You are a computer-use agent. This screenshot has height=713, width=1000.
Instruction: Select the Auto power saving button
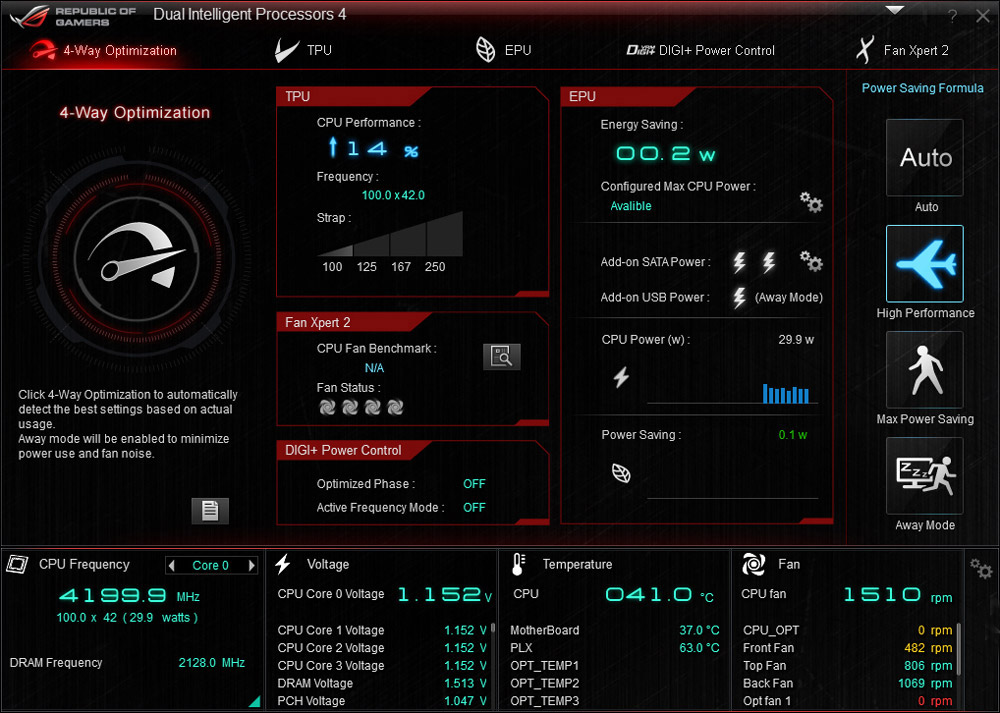pyautogui.click(x=925, y=158)
